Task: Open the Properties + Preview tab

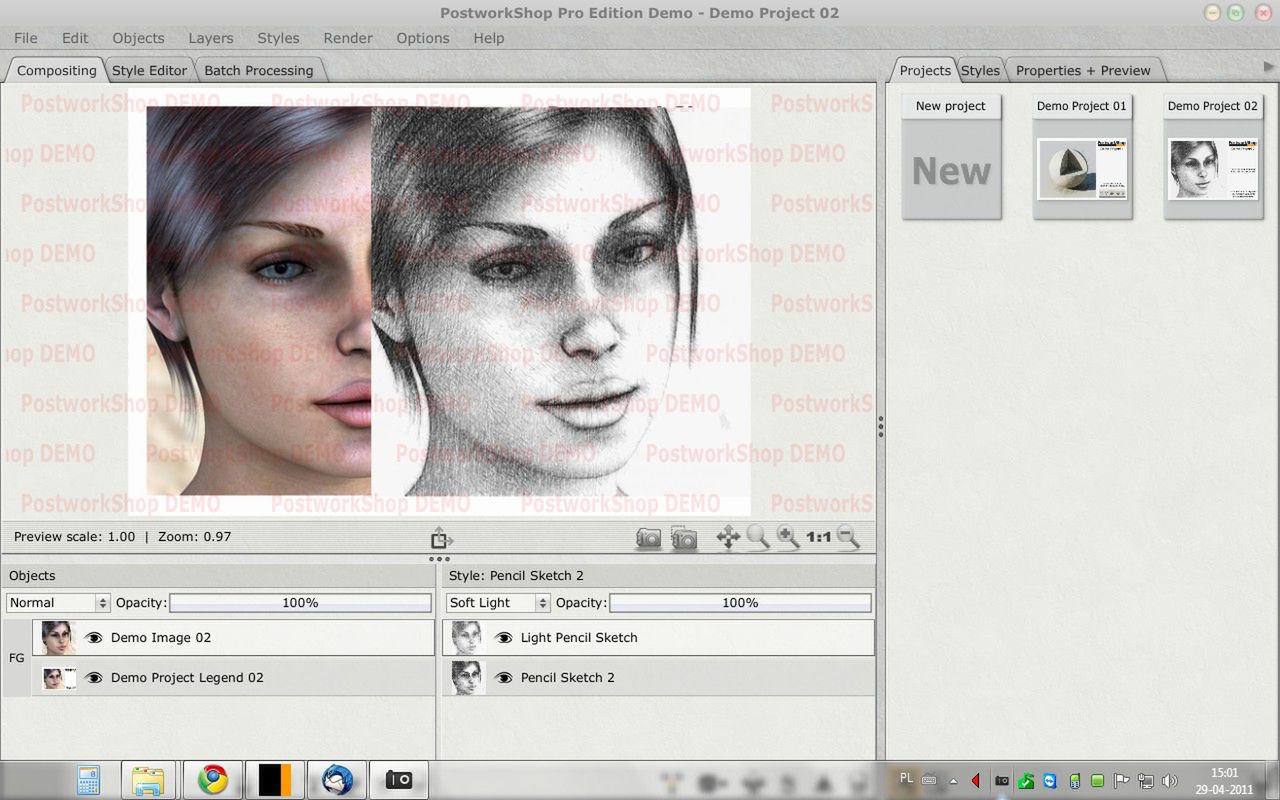Action: point(1083,70)
